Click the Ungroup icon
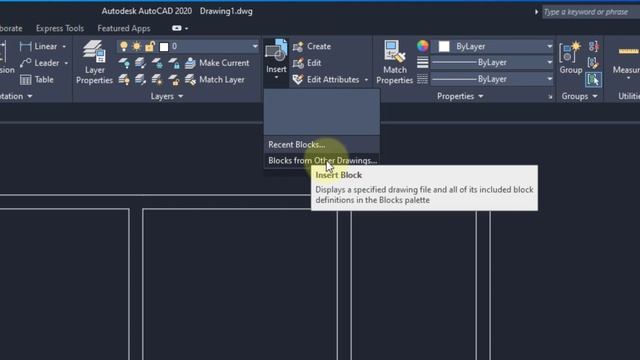Viewport: 640px width, 360px height. tap(593, 47)
